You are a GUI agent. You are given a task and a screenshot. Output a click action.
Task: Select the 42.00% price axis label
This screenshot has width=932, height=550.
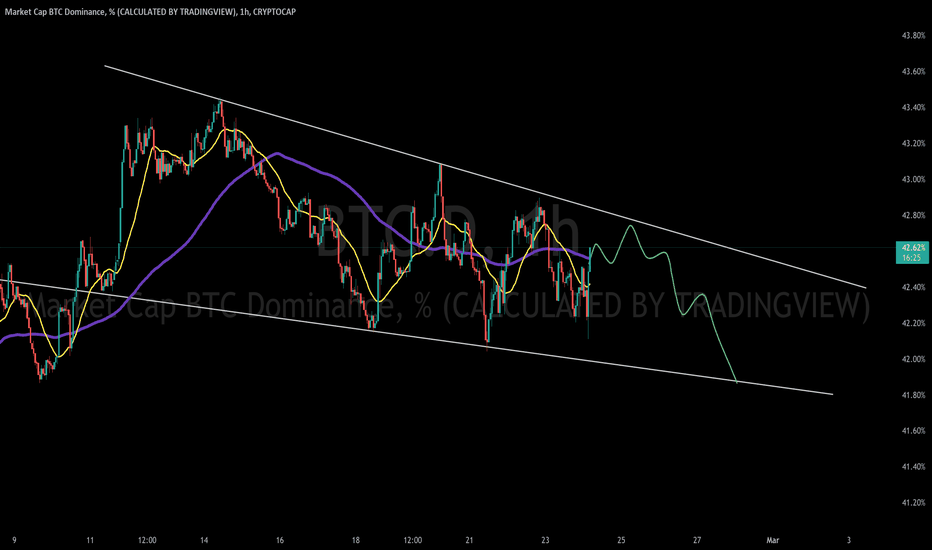[x=914, y=359]
